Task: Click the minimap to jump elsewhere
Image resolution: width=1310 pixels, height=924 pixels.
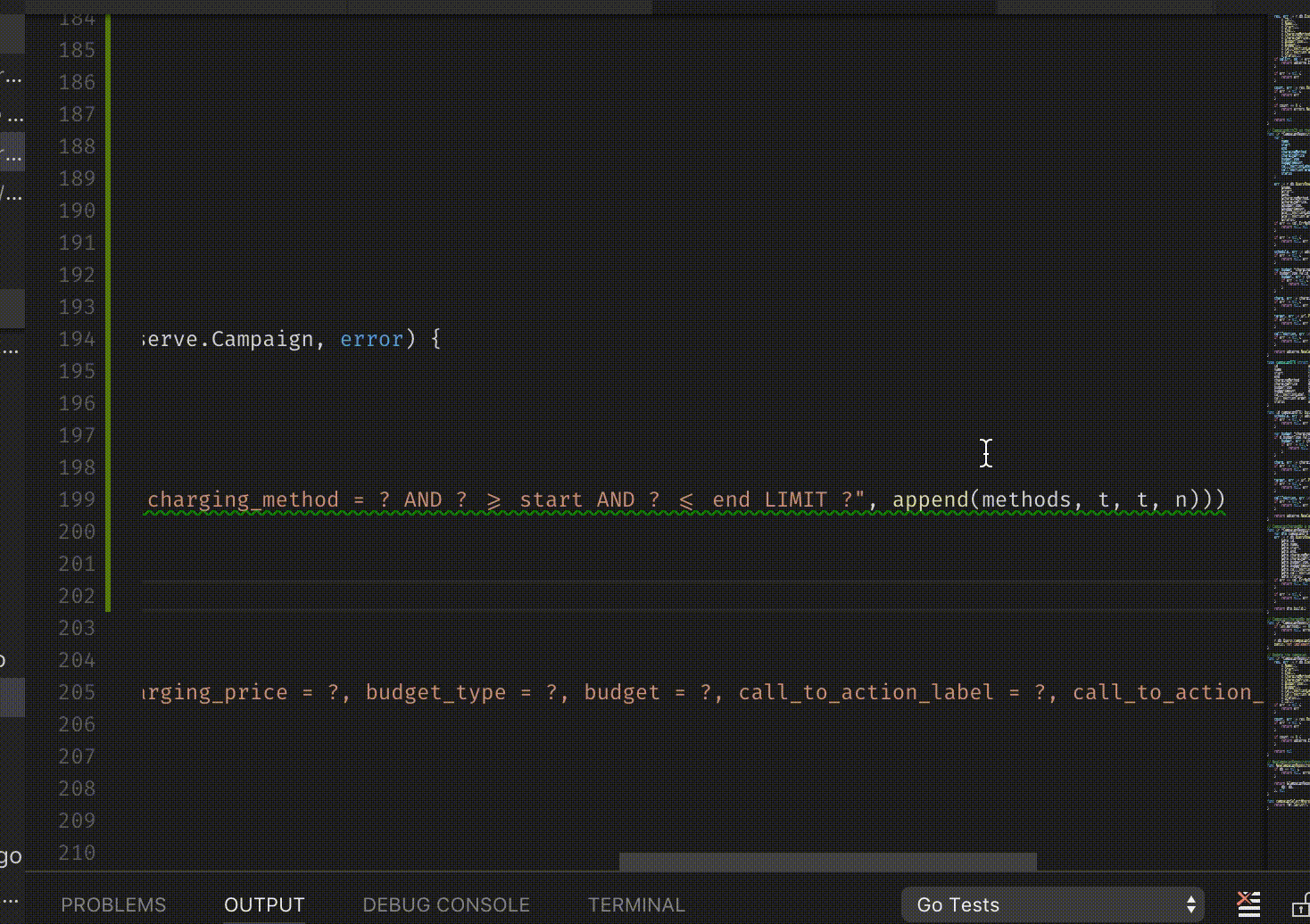Action: 1285,357
